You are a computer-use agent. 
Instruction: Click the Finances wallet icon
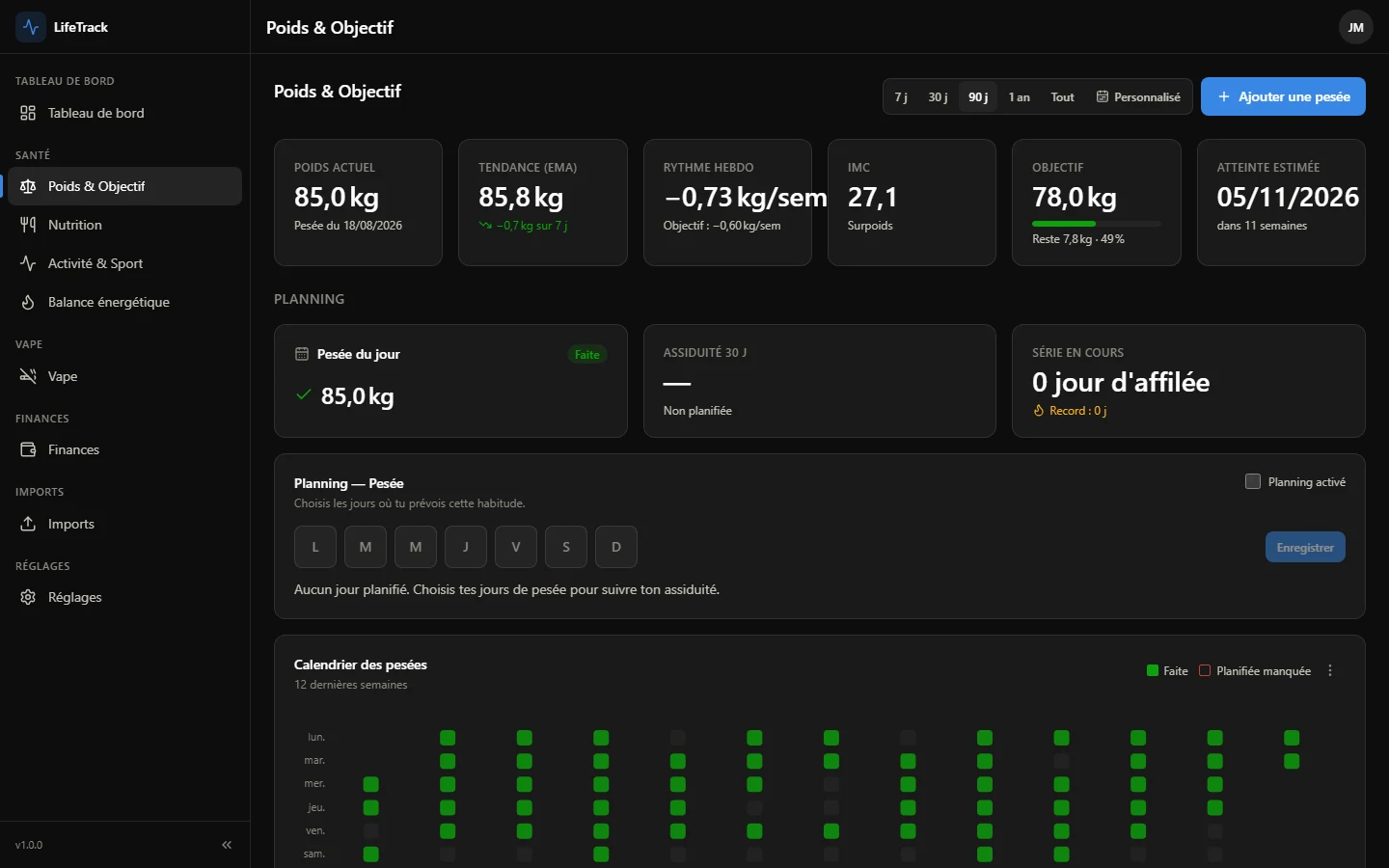(x=28, y=449)
